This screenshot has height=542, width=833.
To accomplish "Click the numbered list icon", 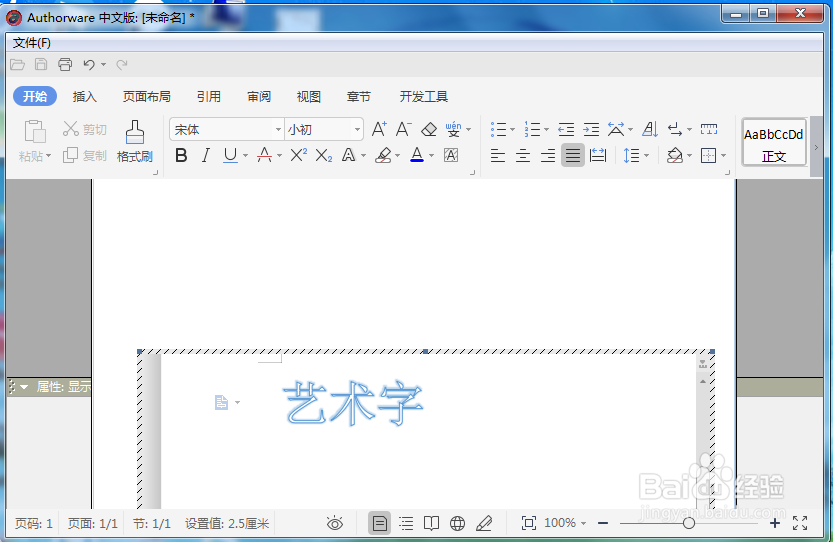I will (532, 129).
